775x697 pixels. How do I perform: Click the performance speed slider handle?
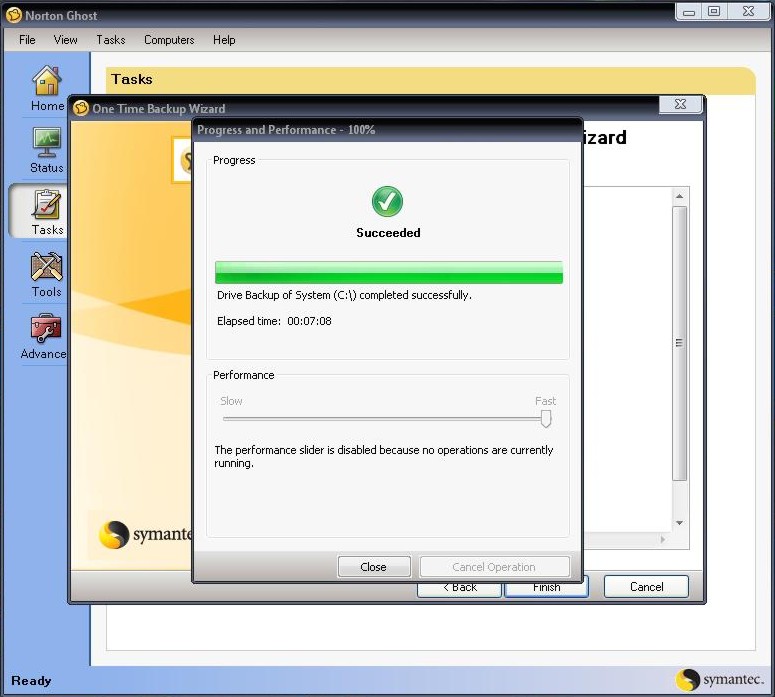point(546,419)
